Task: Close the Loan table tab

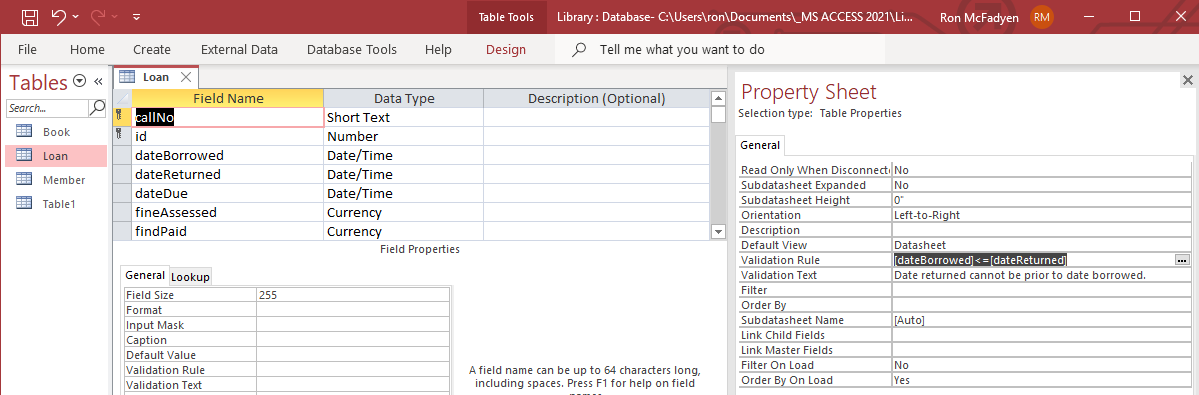Action: click(x=185, y=77)
